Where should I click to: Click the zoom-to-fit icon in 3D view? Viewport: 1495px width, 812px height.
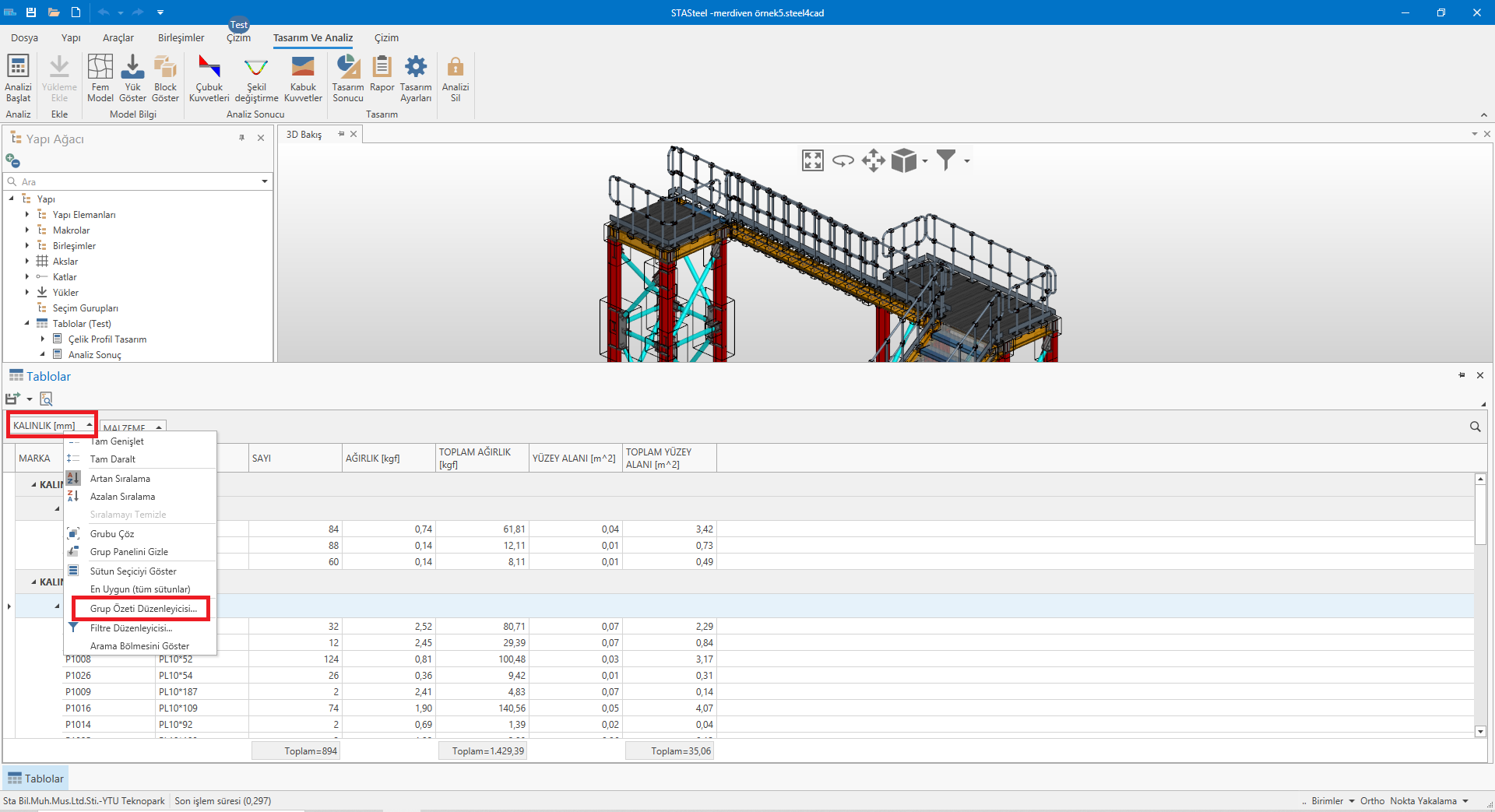pyautogui.click(x=812, y=161)
